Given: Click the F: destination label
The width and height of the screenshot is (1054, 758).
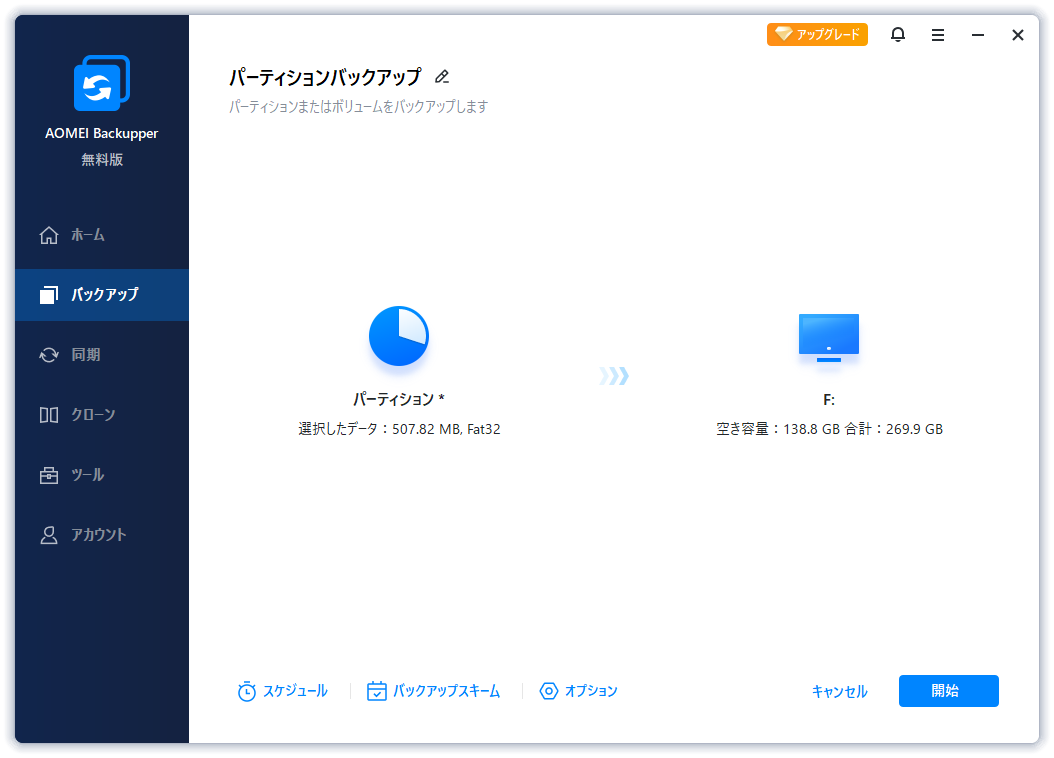Looking at the screenshot, I should pos(829,400).
